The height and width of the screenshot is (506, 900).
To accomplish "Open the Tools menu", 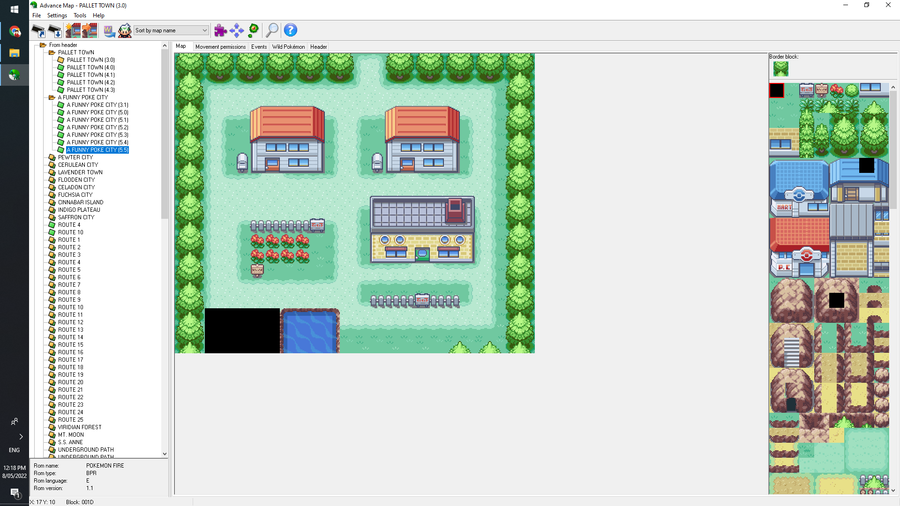I will 80,15.
